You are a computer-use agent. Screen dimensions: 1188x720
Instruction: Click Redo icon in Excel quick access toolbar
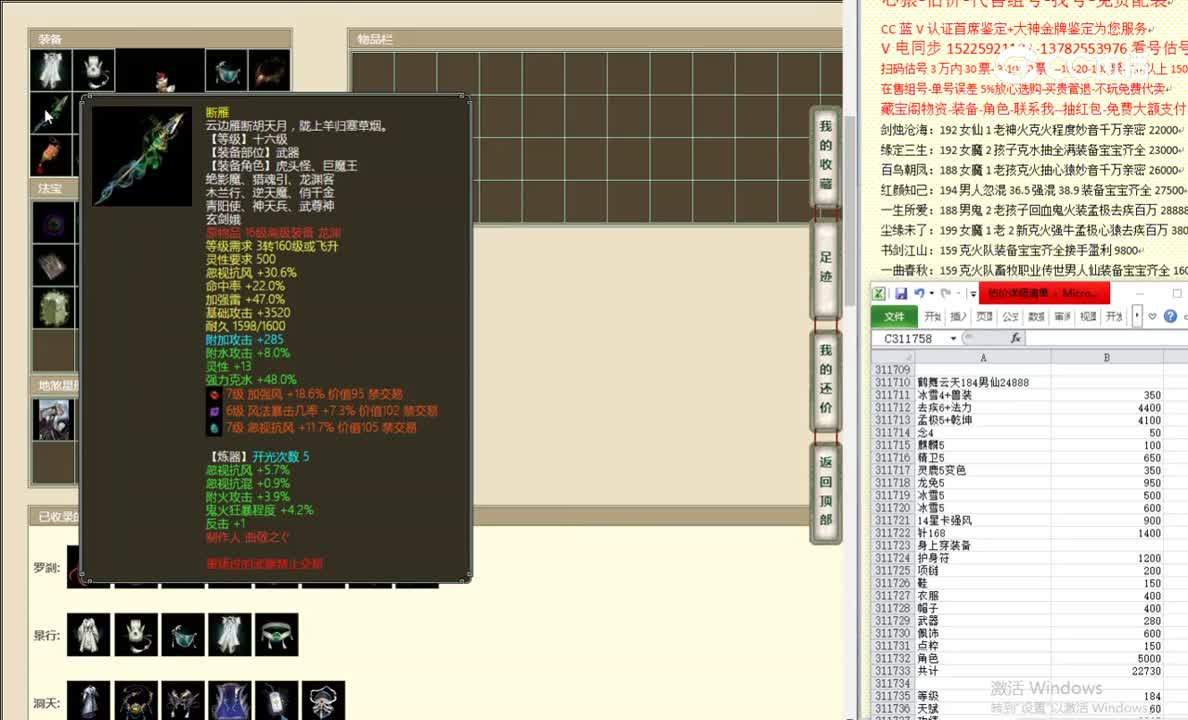[x=946, y=293]
